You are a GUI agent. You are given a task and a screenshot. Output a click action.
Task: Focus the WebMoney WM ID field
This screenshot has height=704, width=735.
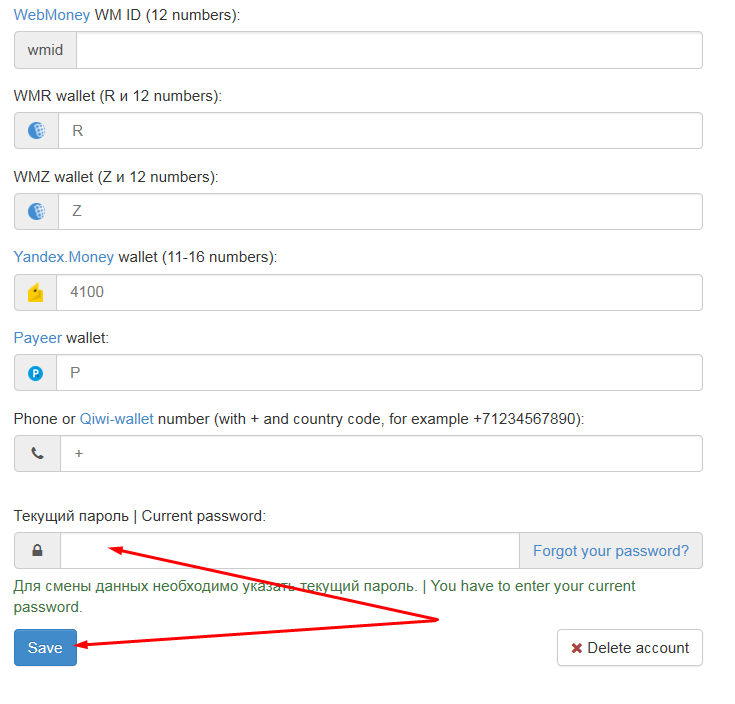[388, 50]
